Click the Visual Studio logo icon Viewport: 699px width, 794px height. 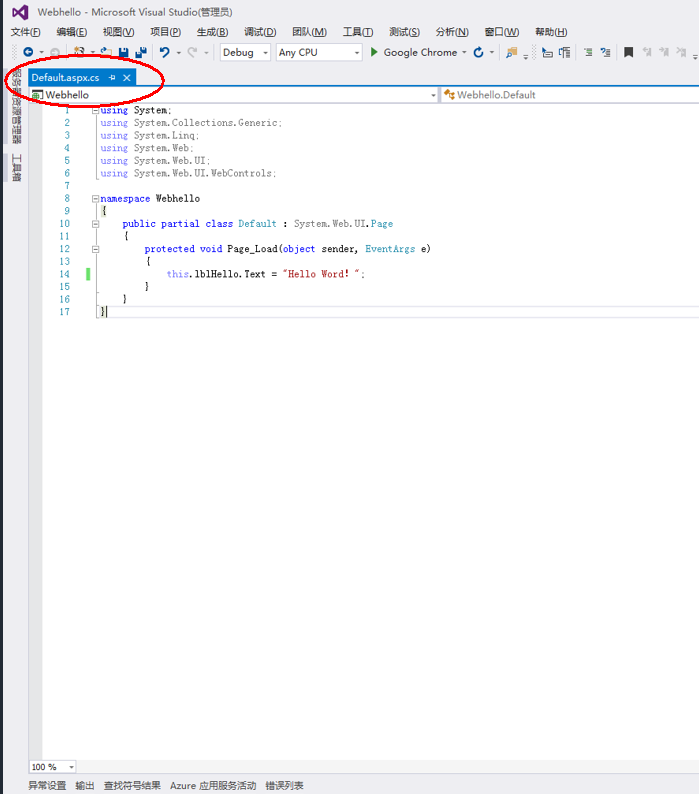pos(19,12)
